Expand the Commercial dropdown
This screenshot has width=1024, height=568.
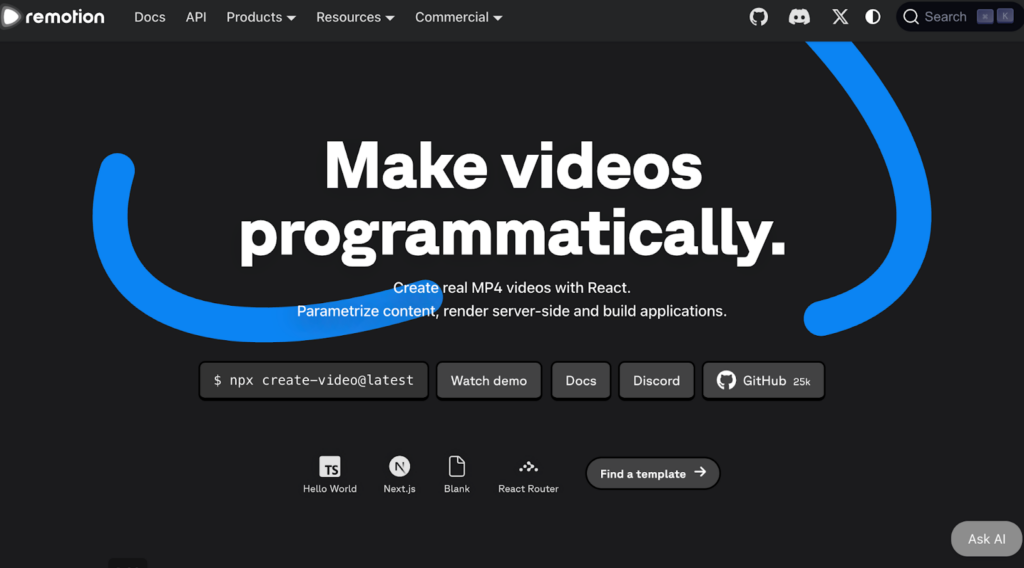[458, 18]
